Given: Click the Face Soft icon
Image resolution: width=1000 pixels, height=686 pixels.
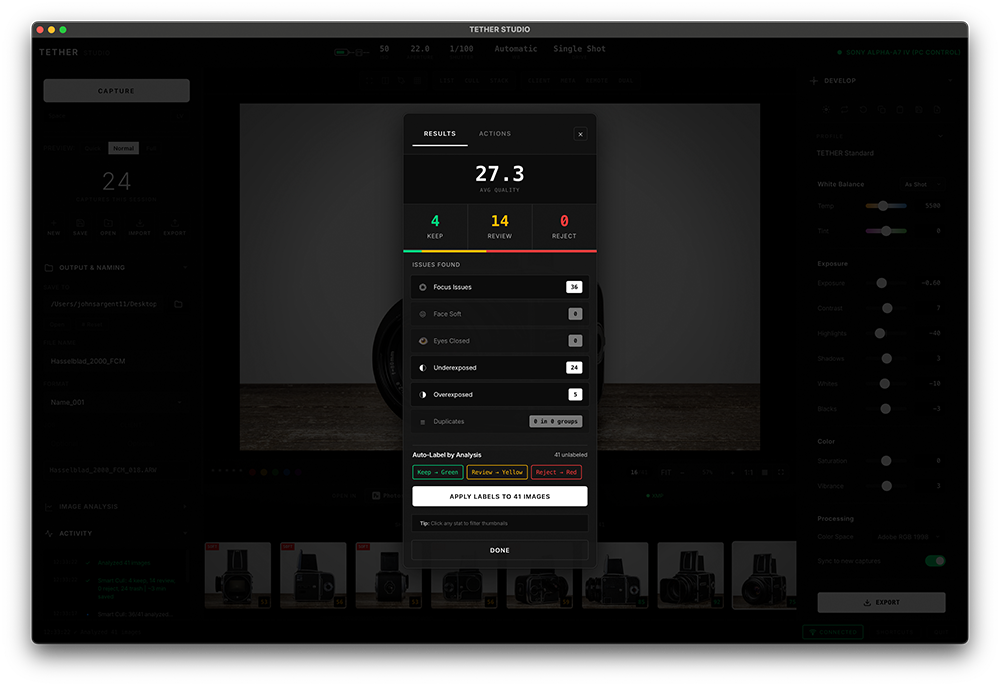Looking at the screenshot, I should coord(423,314).
